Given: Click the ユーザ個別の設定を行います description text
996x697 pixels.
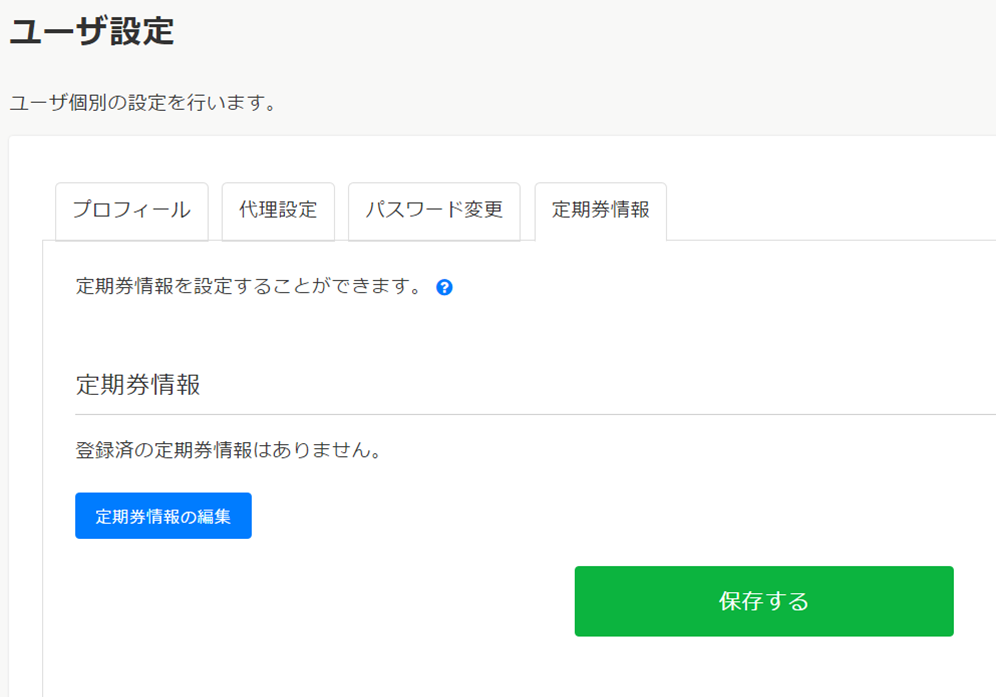Looking at the screenshot, I should tap(143, 103).
